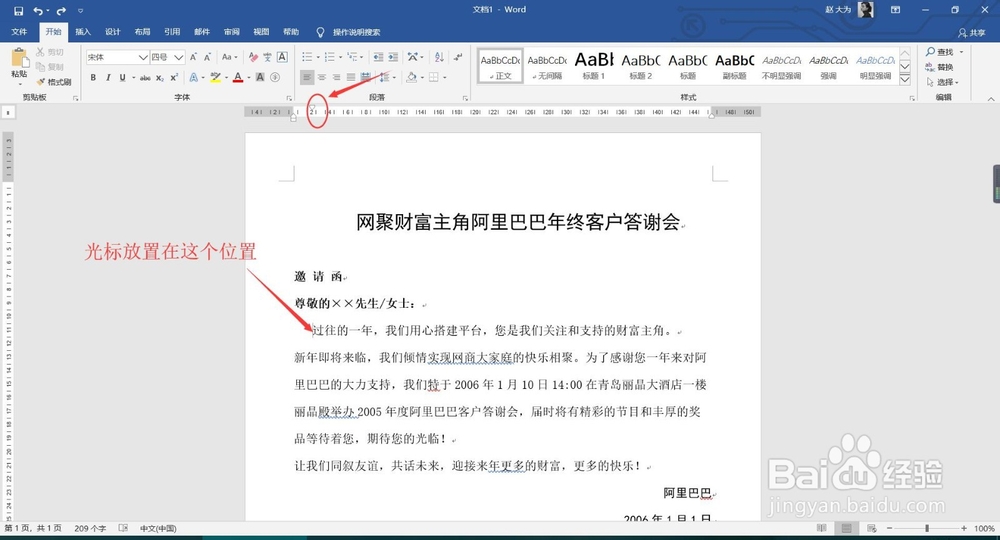The width and height of the screenshot is (1000, 540).
Task: Align paragraph text right
Action: click(336, 78)
